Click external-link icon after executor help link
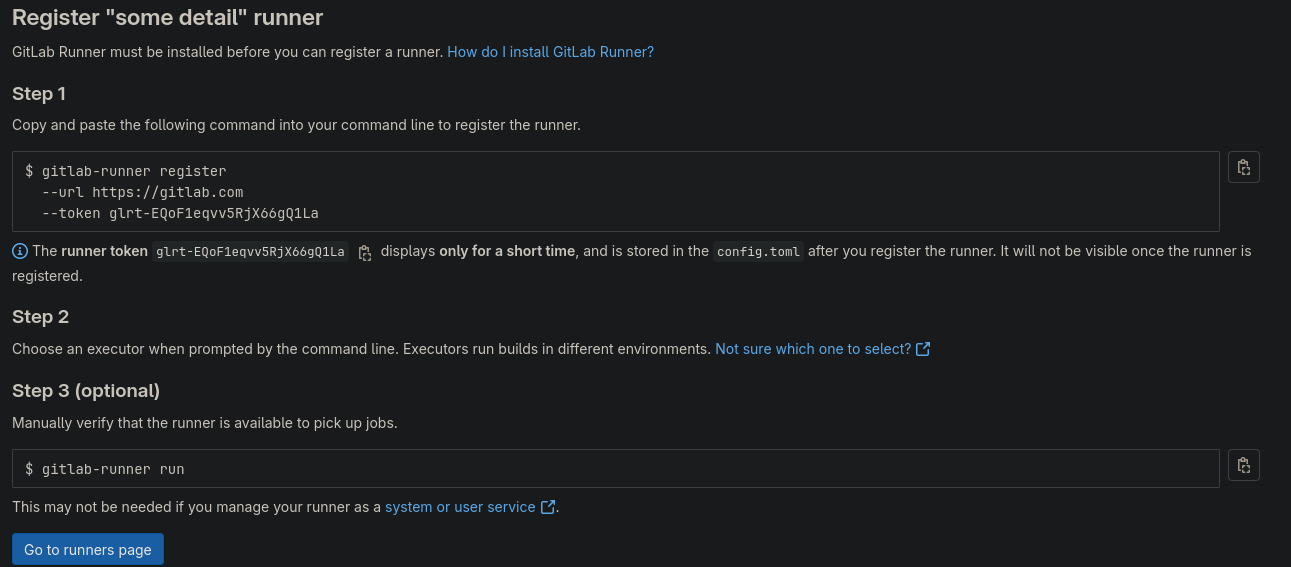Screen dimensions: 1291x567 (923, 349)
